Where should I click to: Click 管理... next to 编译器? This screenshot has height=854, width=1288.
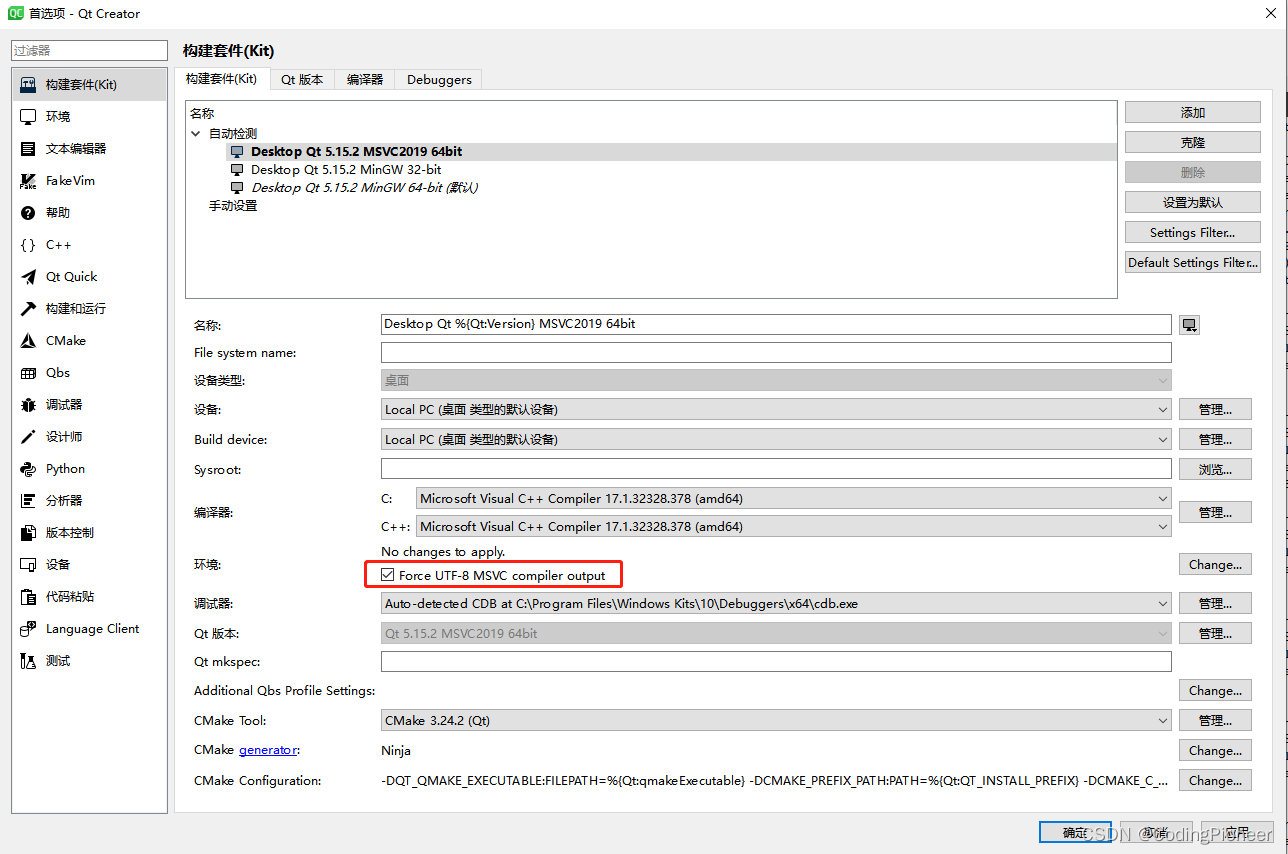pos(1215,512)
